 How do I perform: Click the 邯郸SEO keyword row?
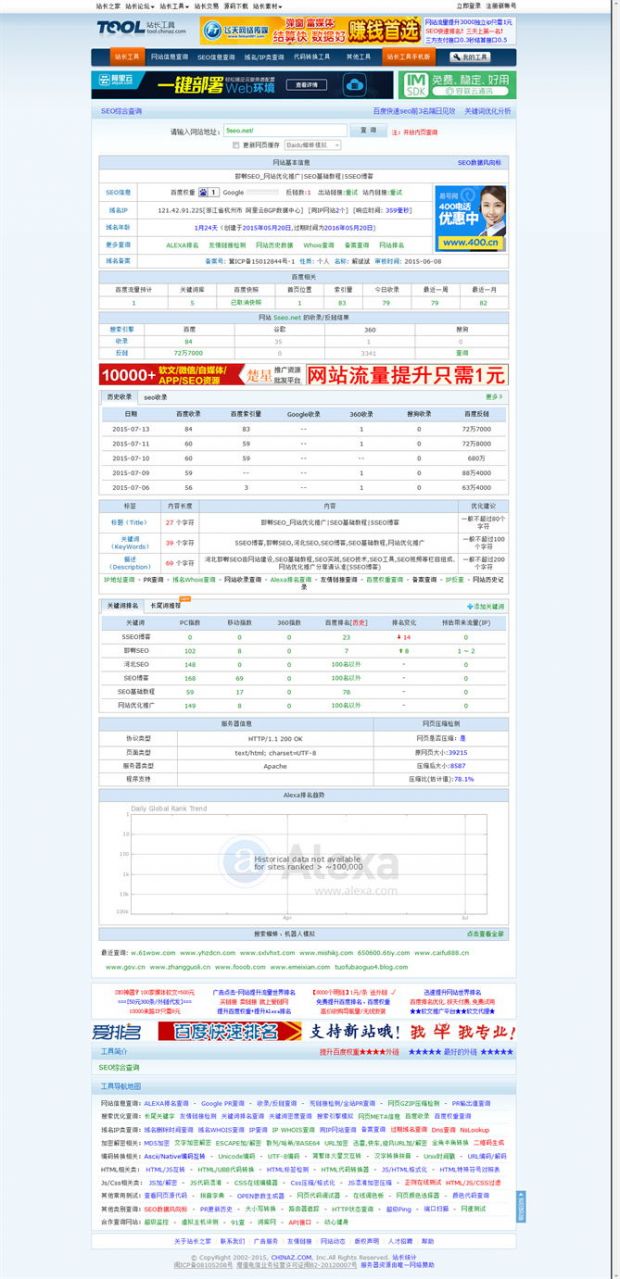click(303, 650)
